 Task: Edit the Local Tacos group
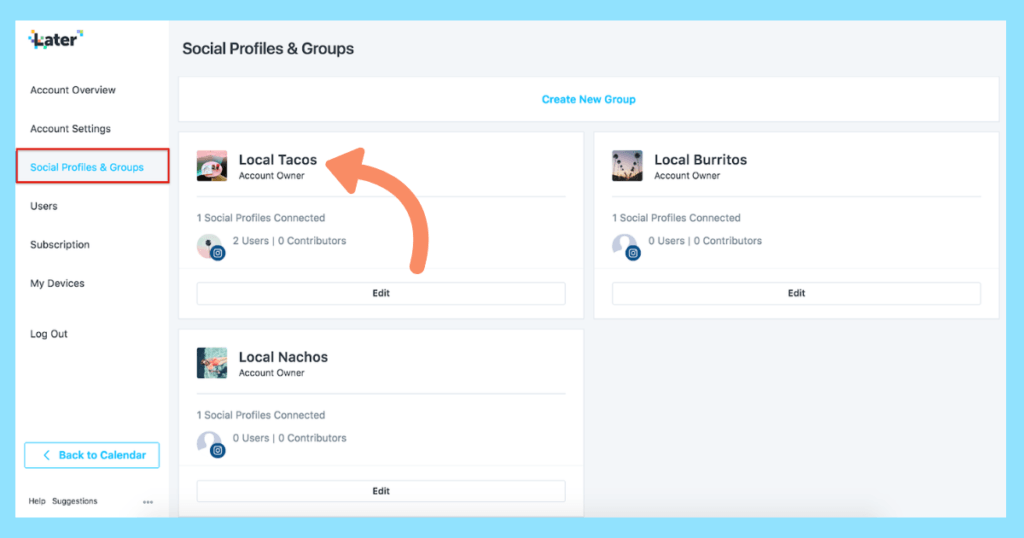click(x=380, y=294)
